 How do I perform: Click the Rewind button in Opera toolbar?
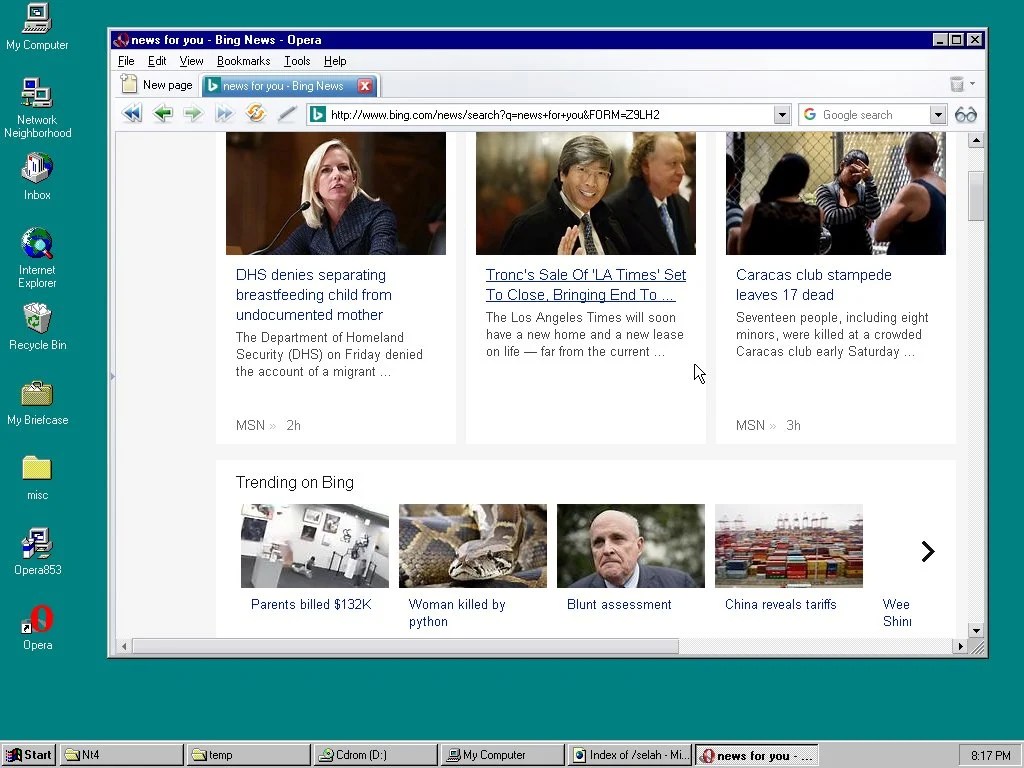[132, 114]
